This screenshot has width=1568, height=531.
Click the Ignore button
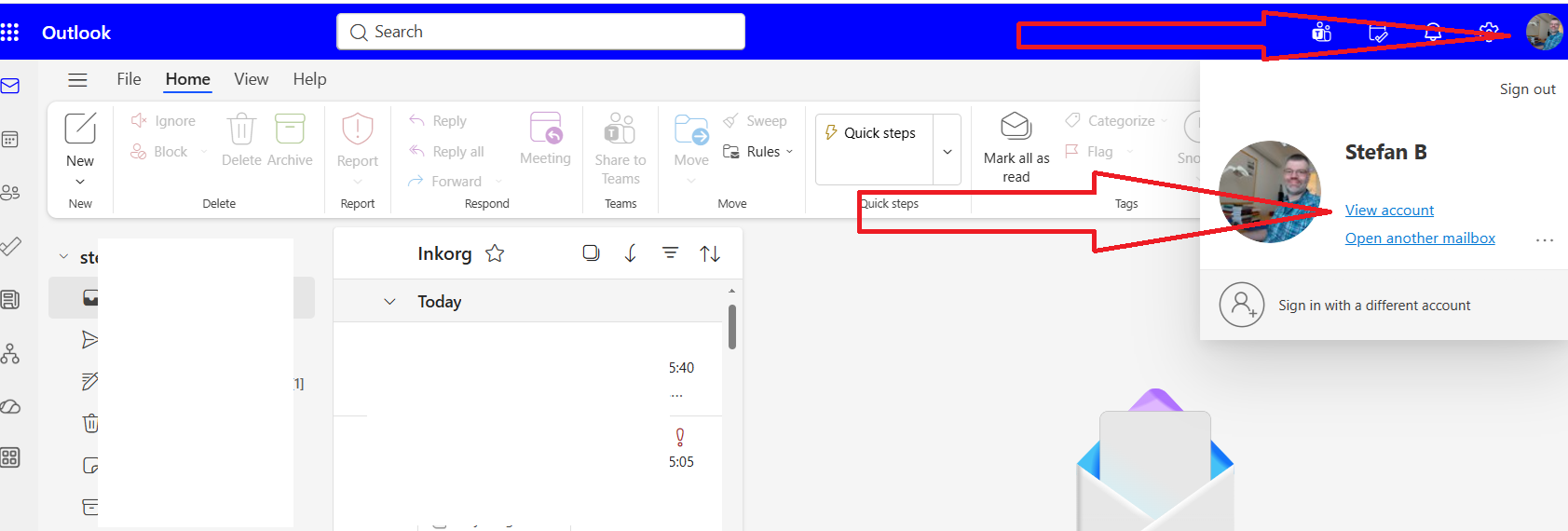(164, 121)
